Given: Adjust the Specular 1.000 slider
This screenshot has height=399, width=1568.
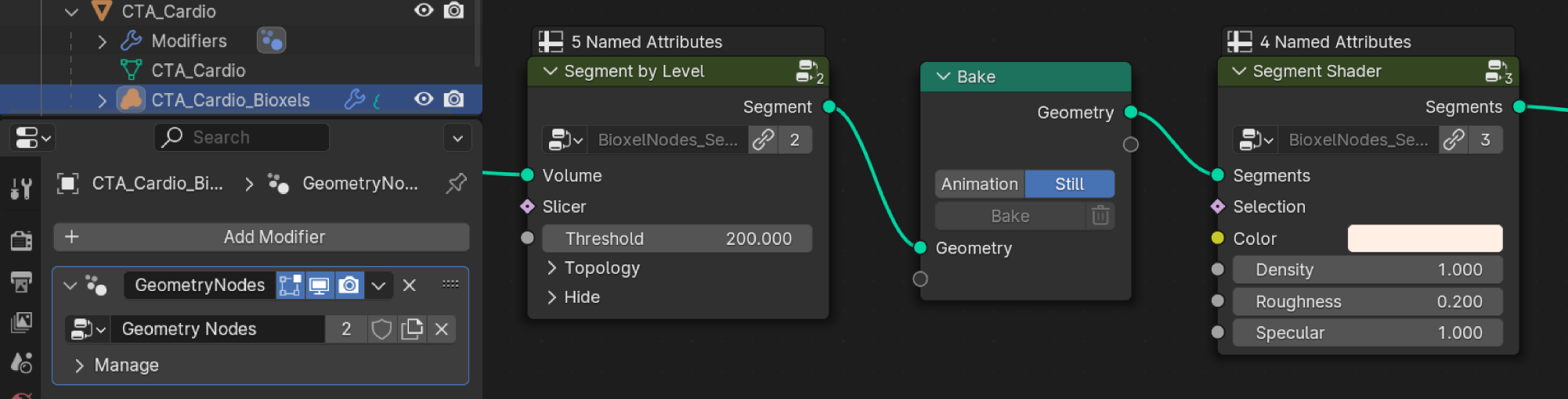Looking at the screenshot, I should pyautogui.click(x=1367, y=333).
